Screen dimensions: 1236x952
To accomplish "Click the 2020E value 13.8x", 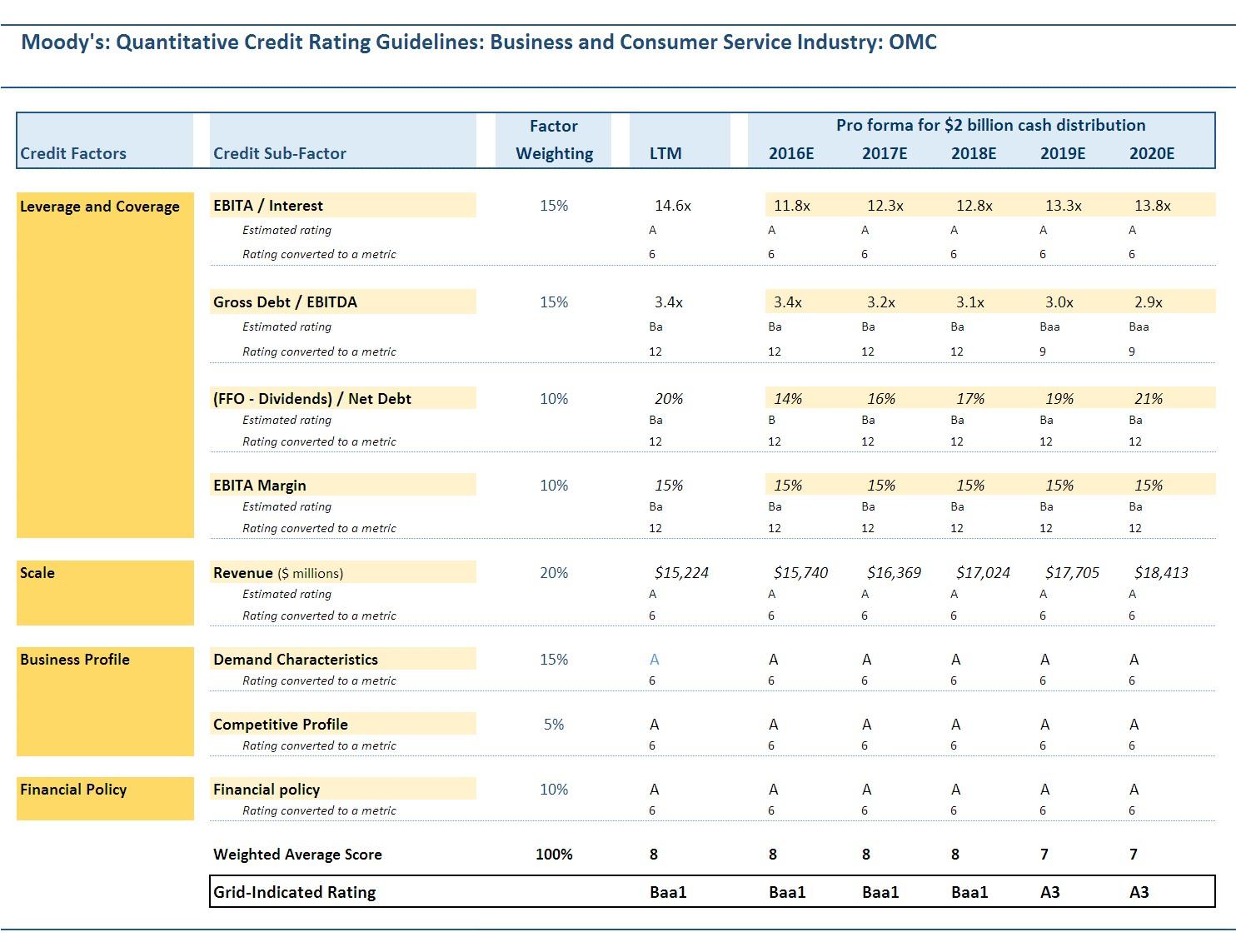I will click(1153, 206).
